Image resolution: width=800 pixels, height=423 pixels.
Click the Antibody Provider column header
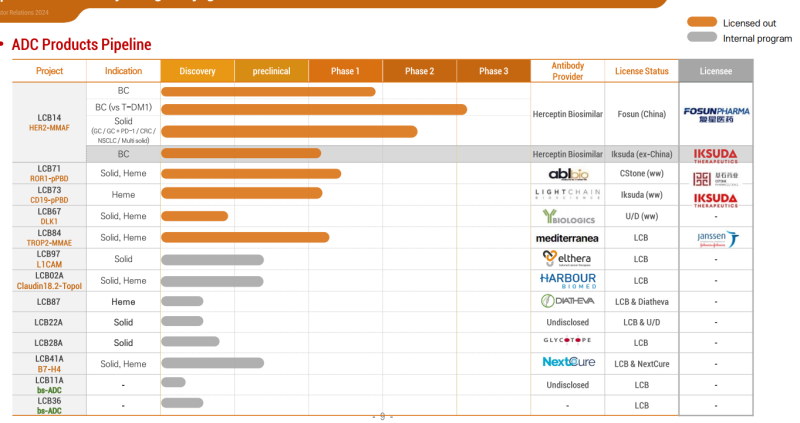pos(567,71)
